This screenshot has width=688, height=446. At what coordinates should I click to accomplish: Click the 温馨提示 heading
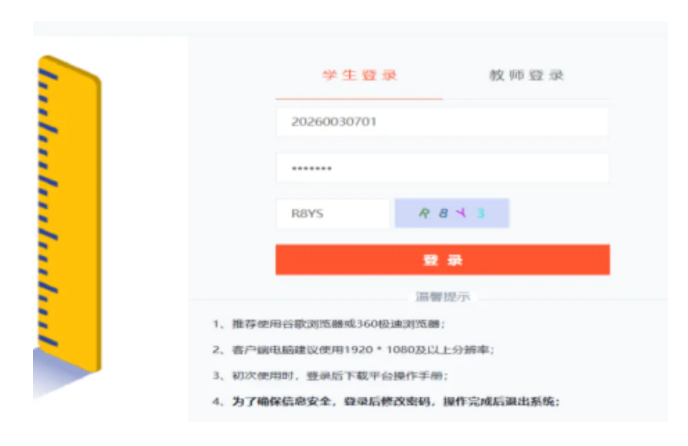(442, 297)
